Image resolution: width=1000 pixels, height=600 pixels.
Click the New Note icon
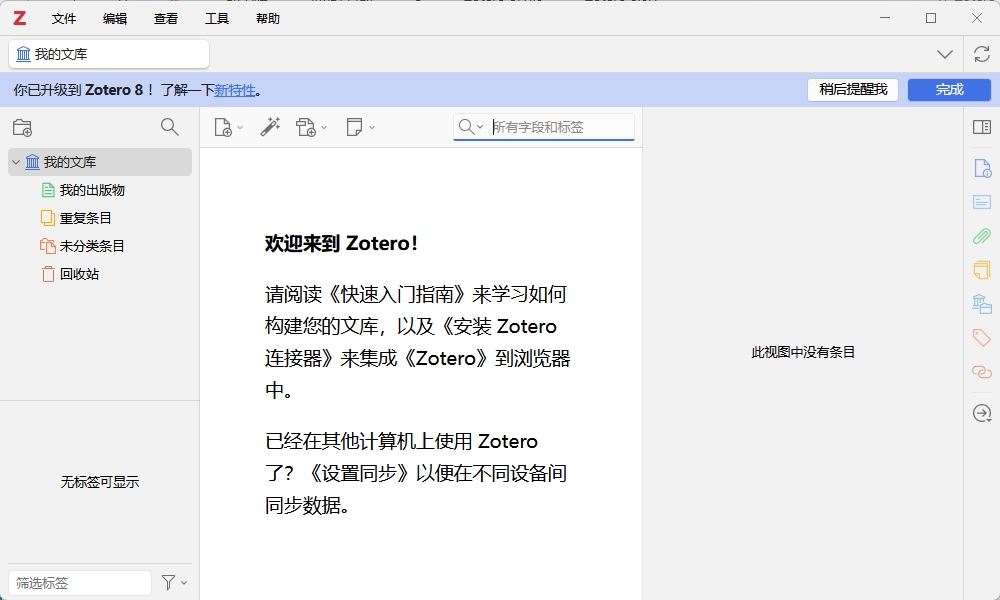354,127
